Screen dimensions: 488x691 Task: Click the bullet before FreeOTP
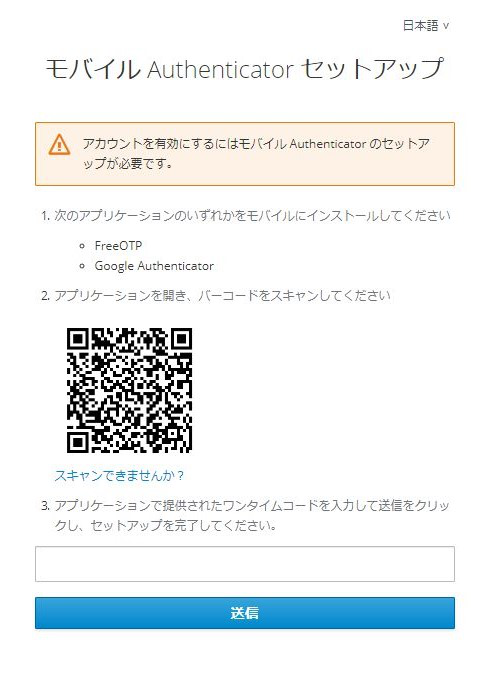[x=82, y=246]
